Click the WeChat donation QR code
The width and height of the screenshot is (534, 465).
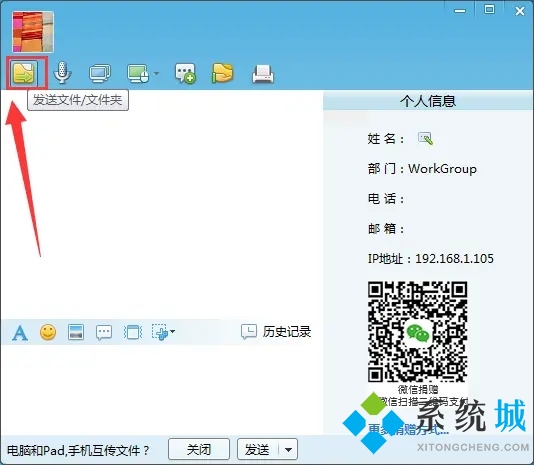pyautogui.click(x=417, y=331)
